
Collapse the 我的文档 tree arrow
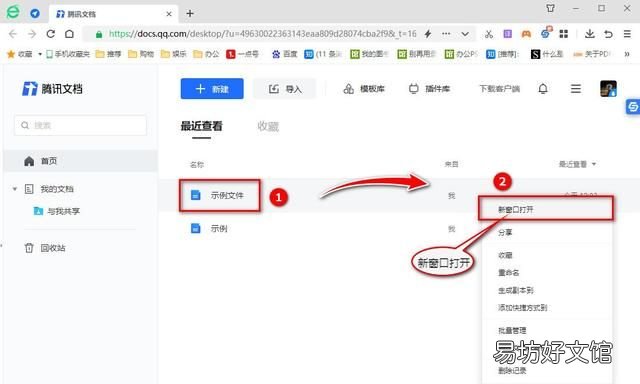(15, 189)
